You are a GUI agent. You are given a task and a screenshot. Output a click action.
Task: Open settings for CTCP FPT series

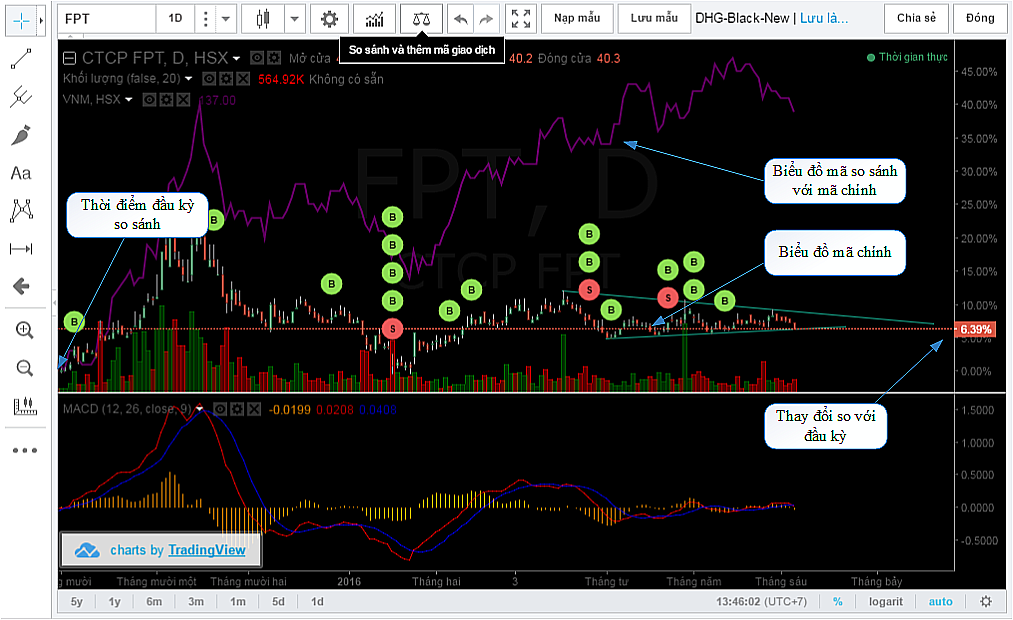click(274, 58)
